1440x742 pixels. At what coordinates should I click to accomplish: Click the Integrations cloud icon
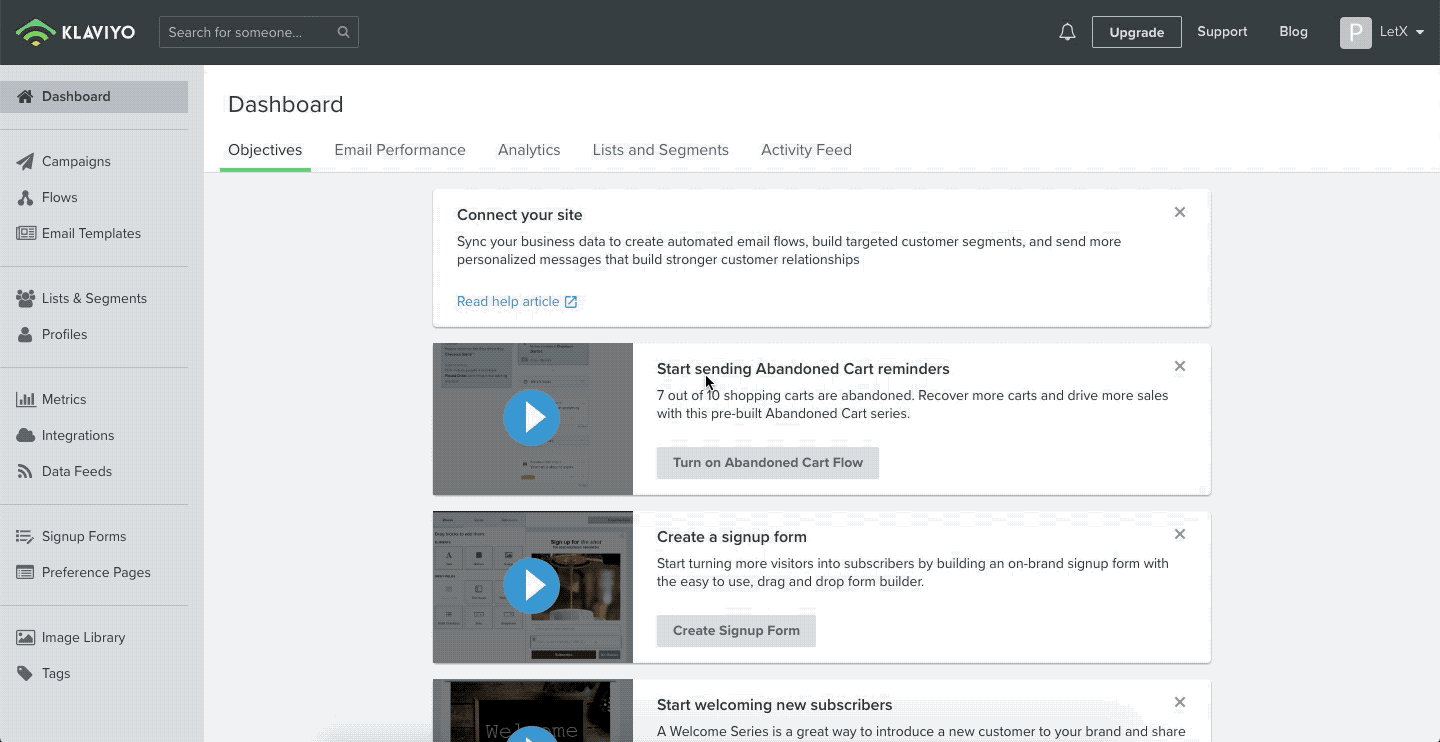26,436
